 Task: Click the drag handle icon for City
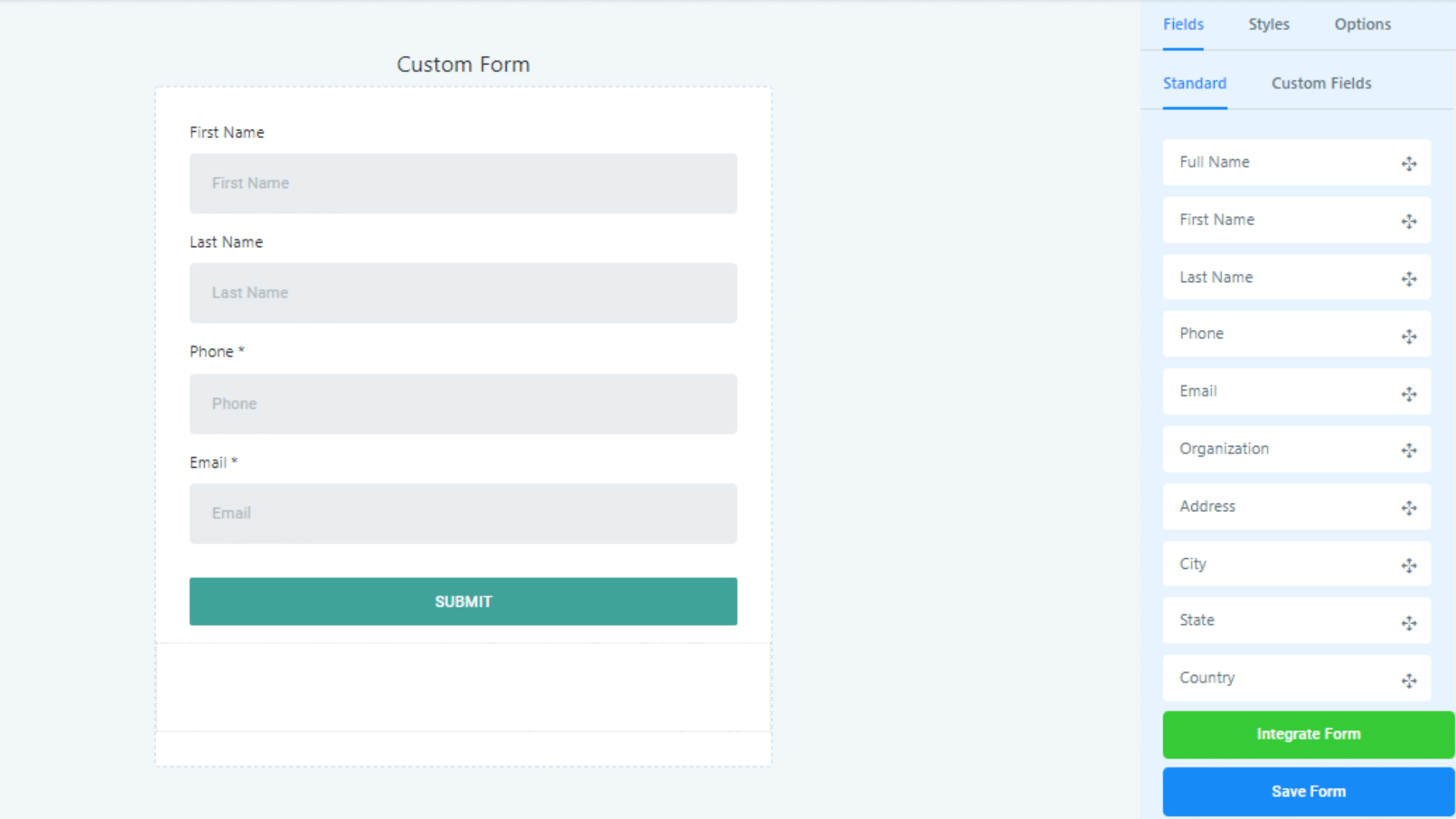point(1409,566)
